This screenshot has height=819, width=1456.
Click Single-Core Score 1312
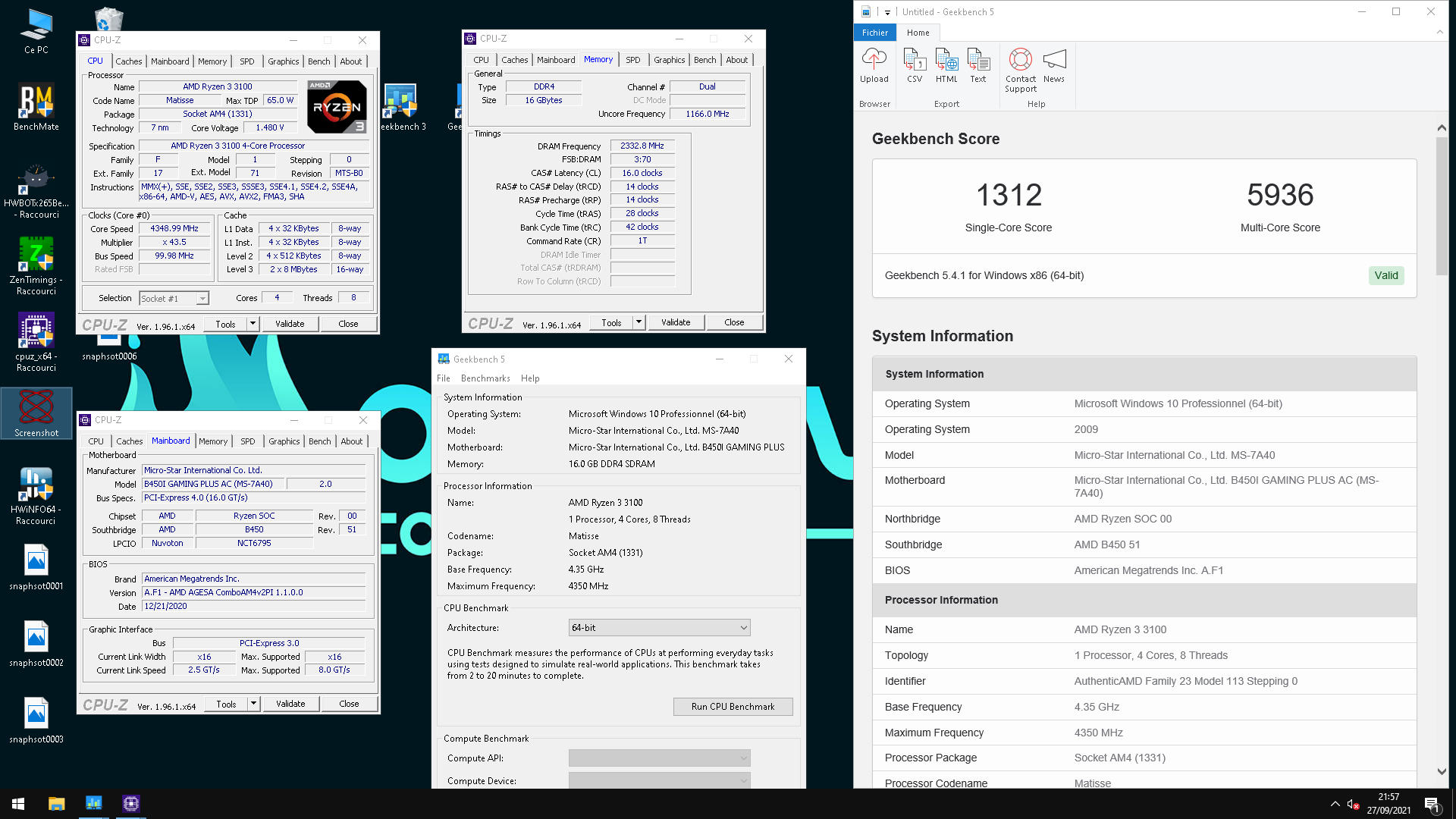tap(1009, 195)
